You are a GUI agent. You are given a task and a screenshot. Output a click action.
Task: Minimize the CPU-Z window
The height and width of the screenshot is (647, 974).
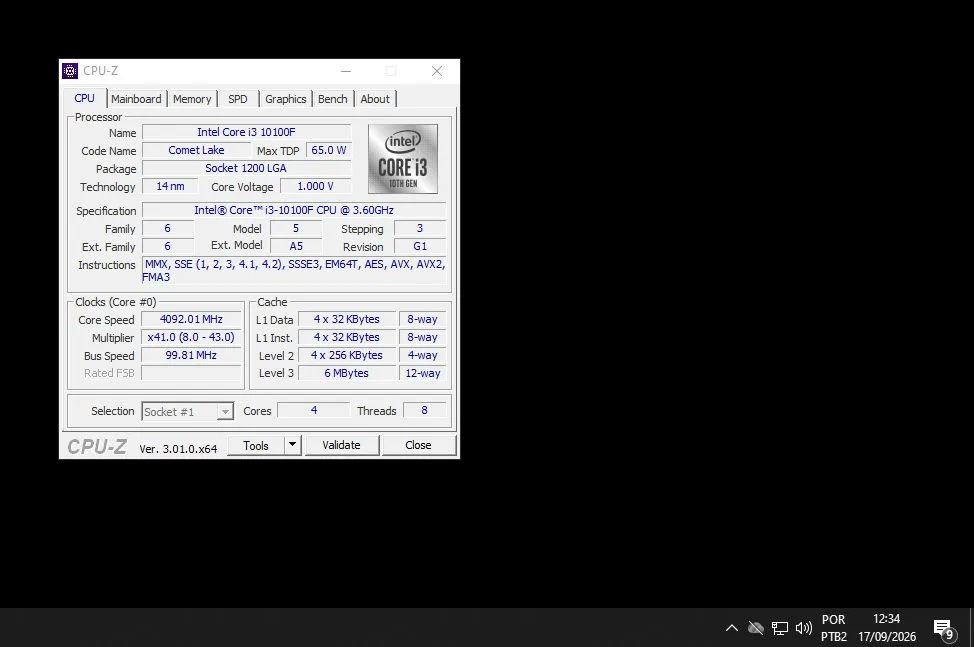(346, 71)
